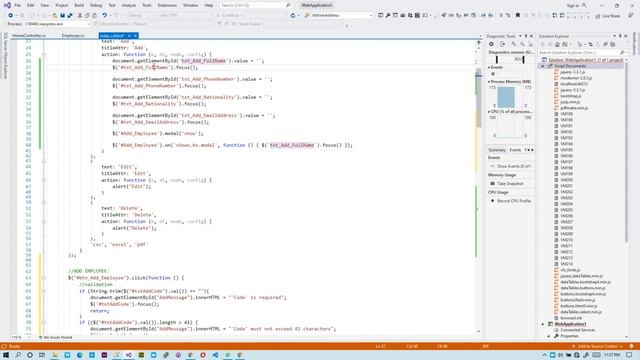Close the Diagnostic Tools panel
This screenshot has width=640, height=360.
click(531, 36)
